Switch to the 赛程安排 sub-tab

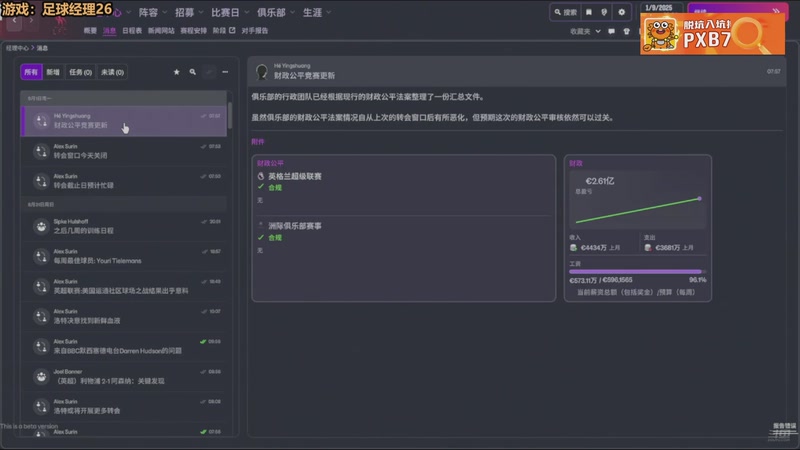(193, 31)
